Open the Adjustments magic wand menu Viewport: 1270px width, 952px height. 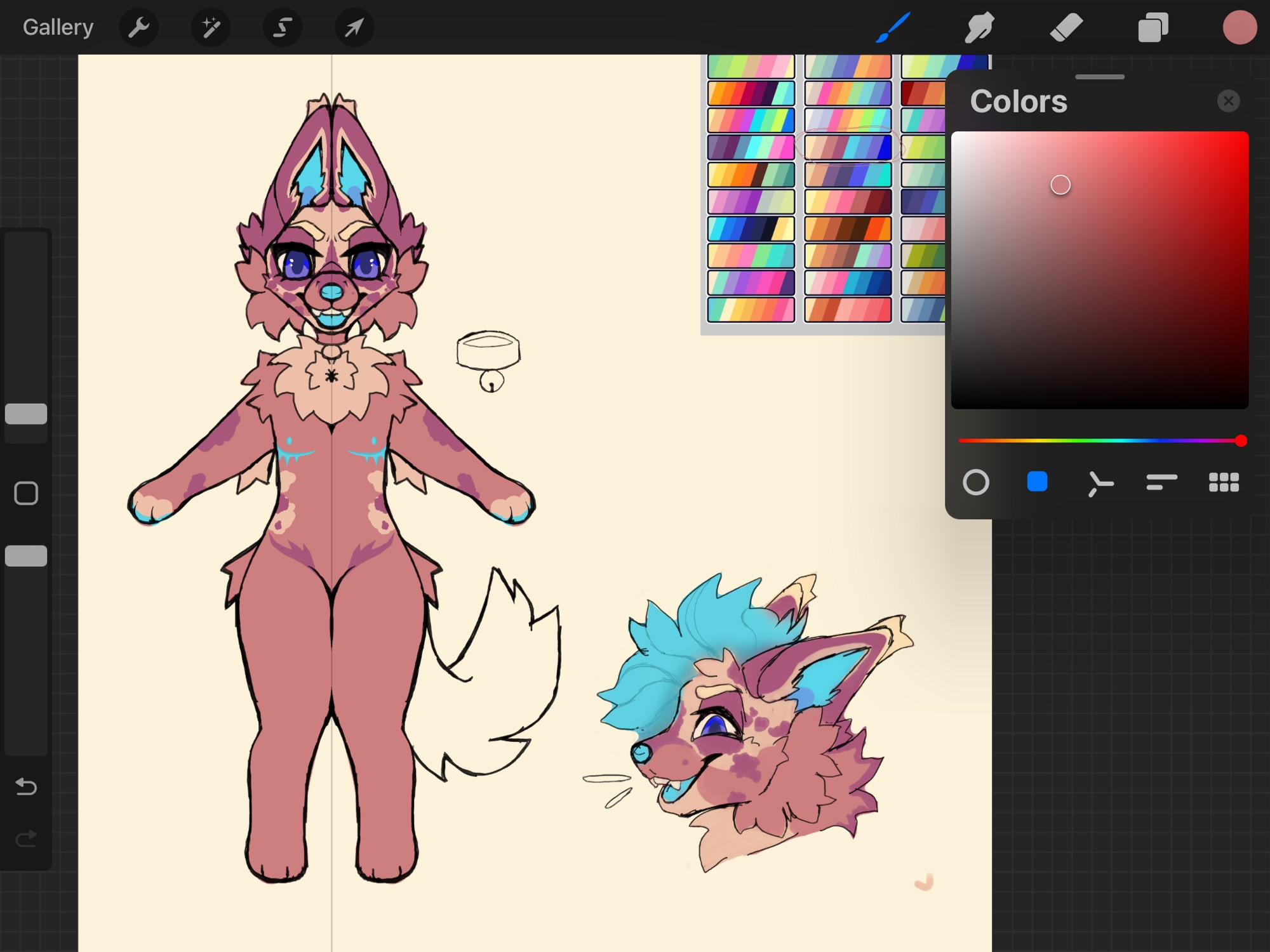point(211,27)
